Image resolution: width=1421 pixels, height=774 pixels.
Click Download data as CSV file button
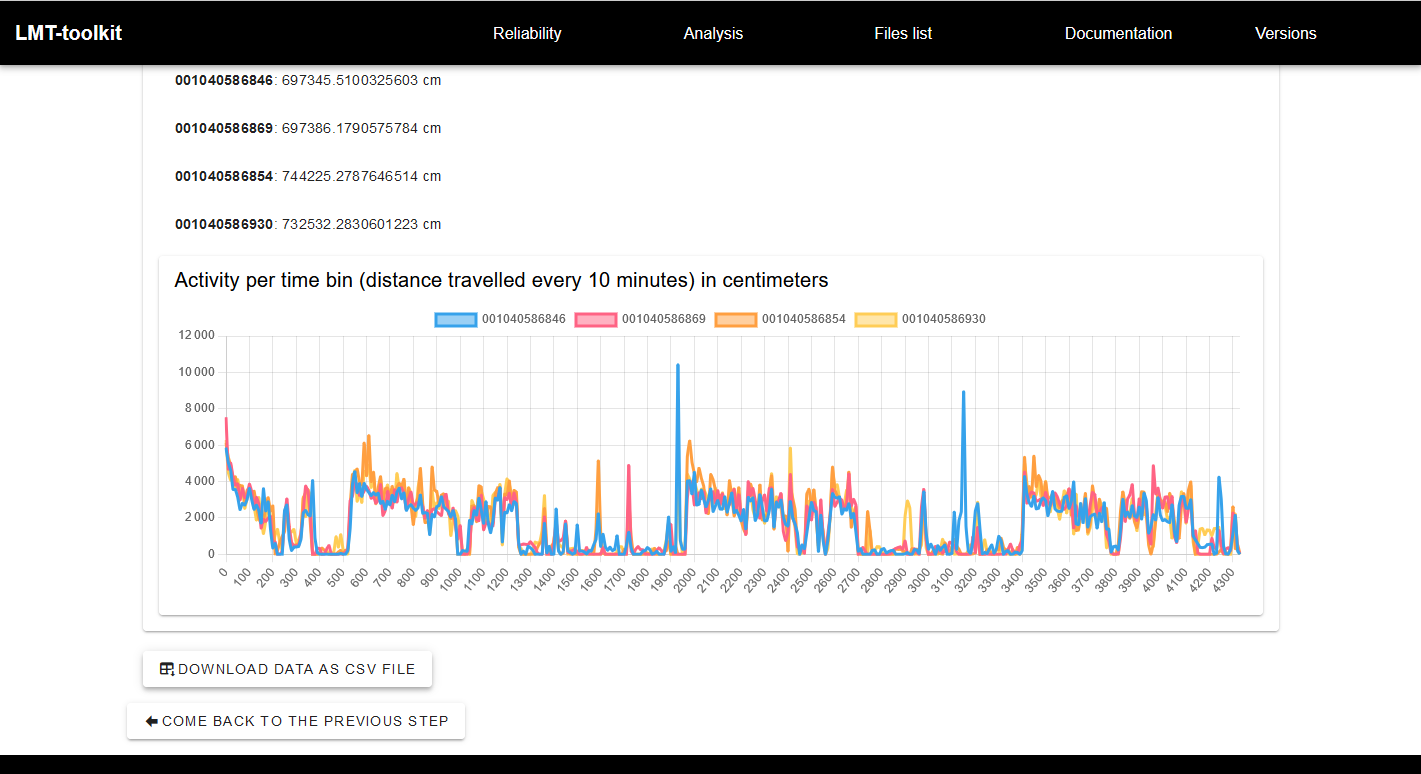[287, 669]
